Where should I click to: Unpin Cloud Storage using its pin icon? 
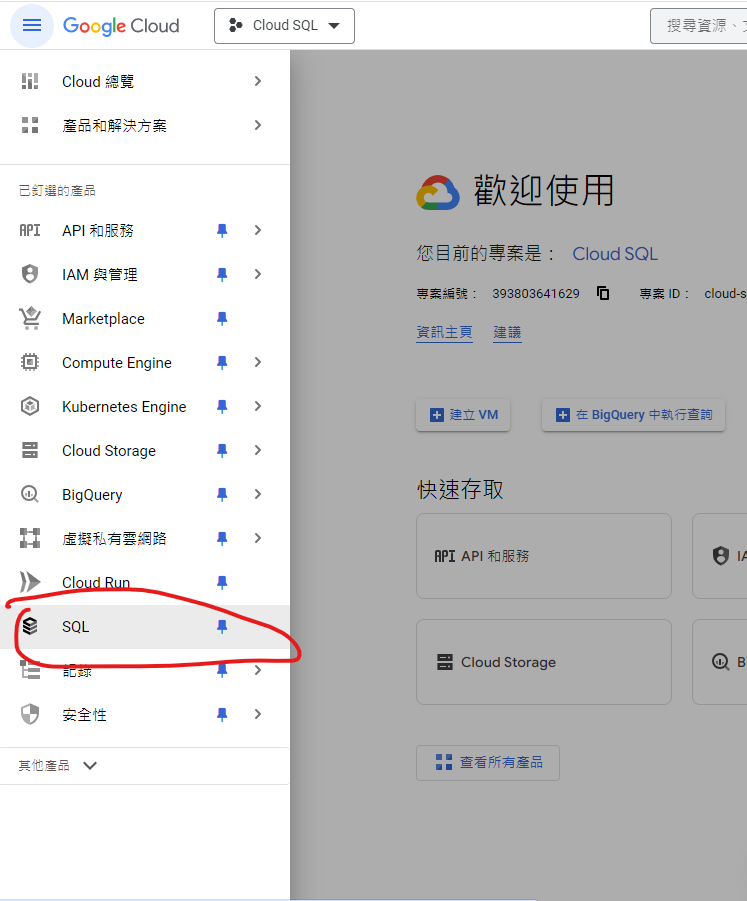pos(222,451)
